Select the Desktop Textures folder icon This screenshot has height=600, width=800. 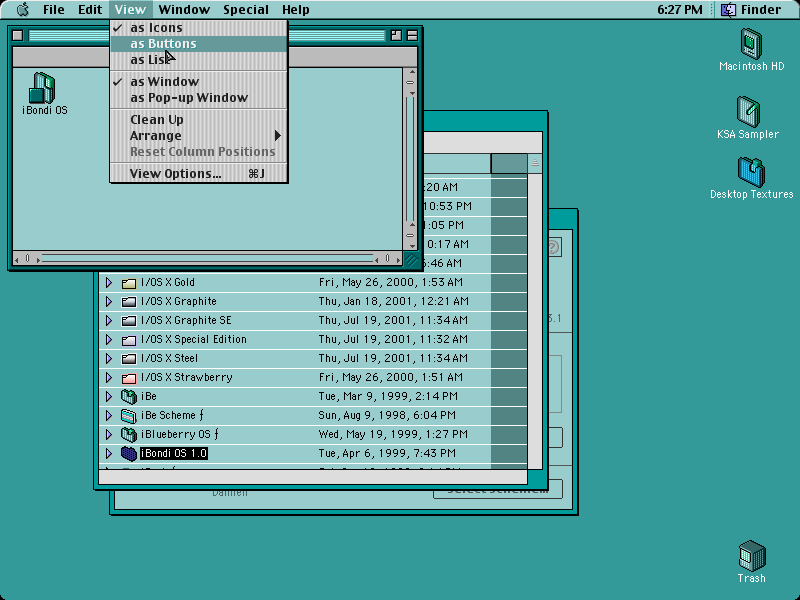pyautogui.click(x=751, y=171)
